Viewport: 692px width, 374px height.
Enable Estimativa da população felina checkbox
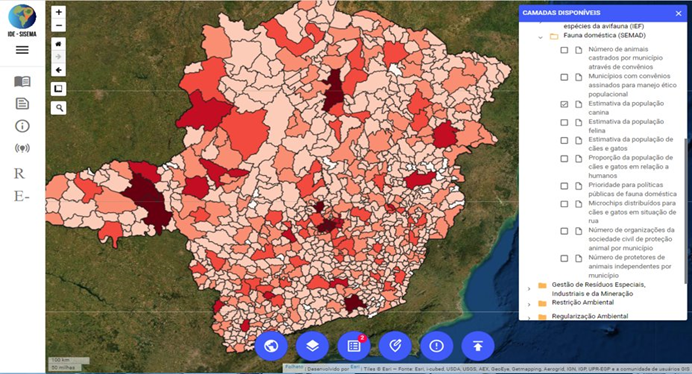click(x=564, y=122)
